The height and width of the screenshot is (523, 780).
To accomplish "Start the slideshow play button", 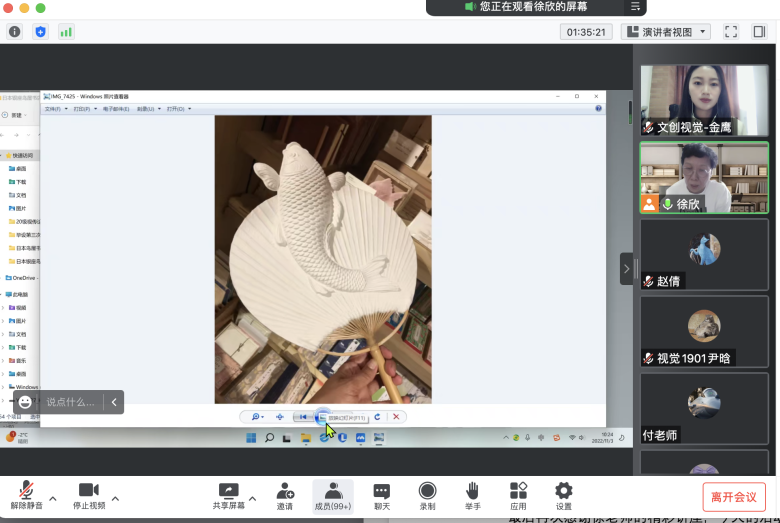I will (322, 417).
